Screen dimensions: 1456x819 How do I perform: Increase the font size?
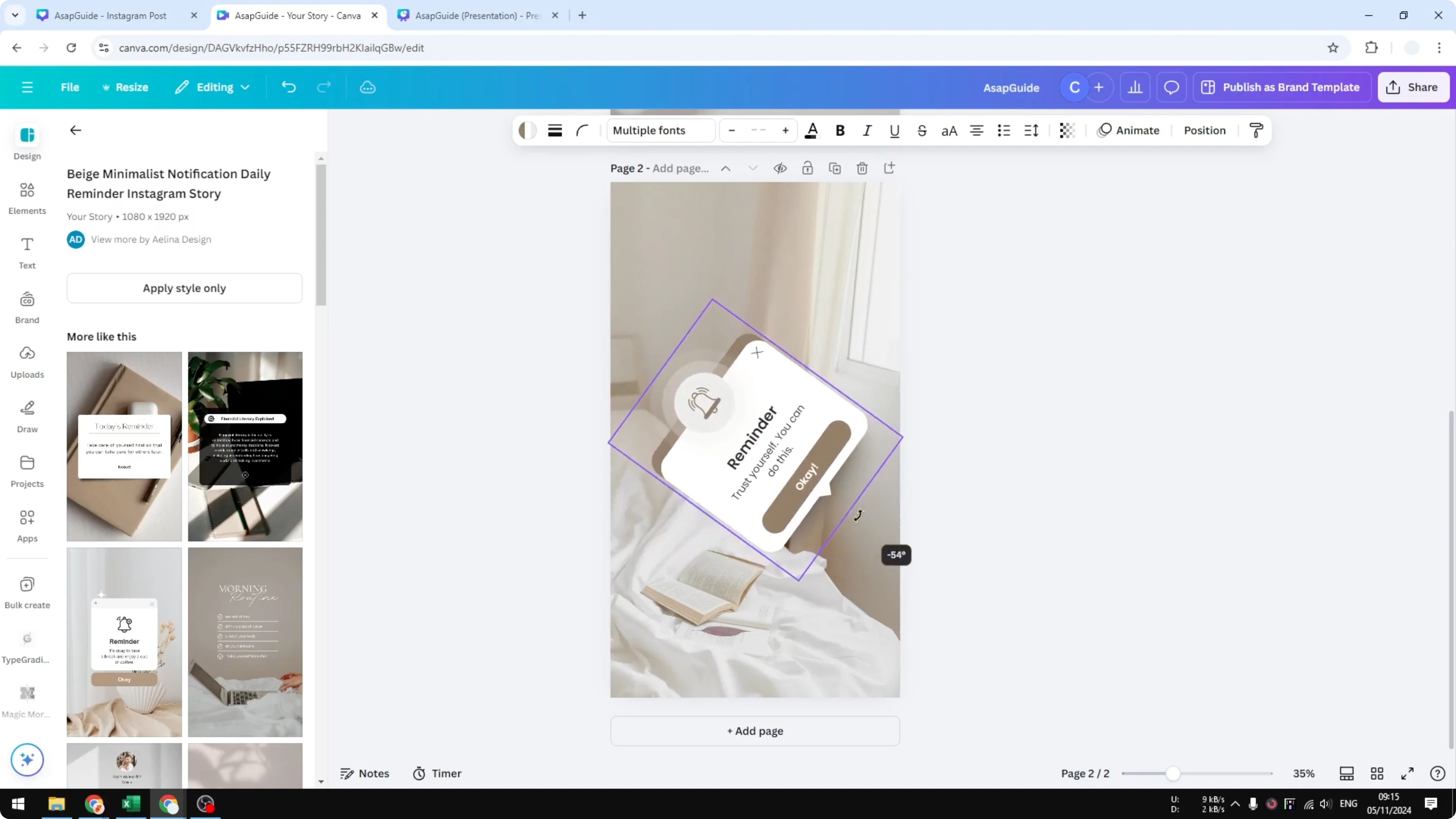coord(785,131)
